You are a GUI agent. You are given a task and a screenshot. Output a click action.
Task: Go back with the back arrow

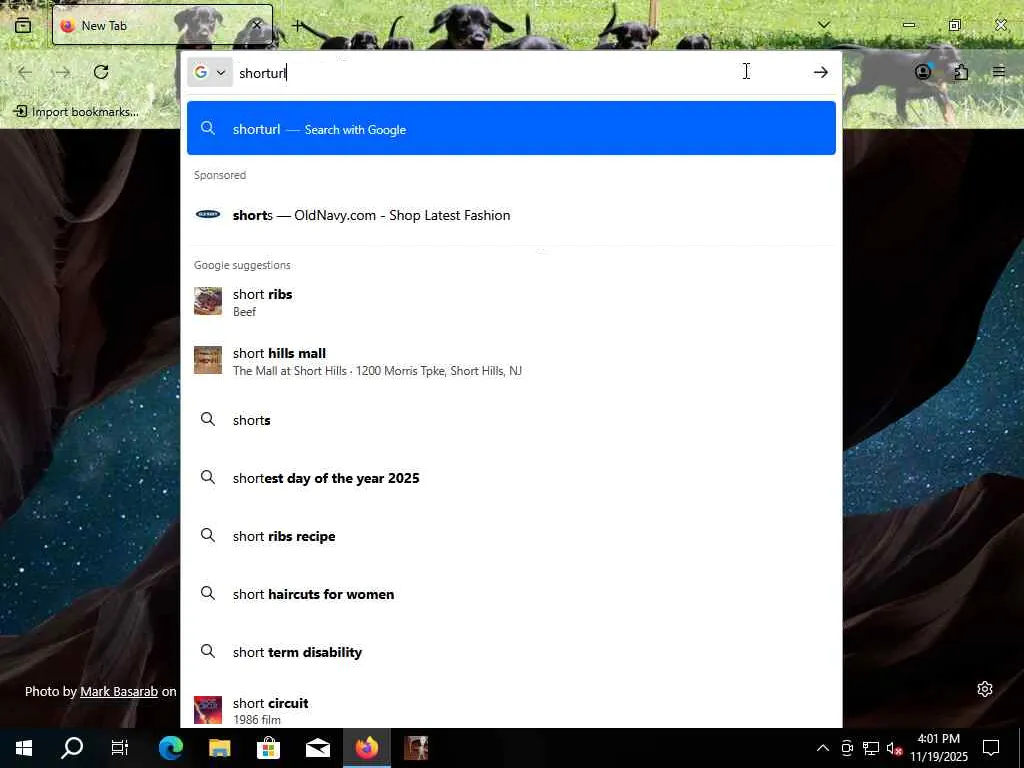(x=25, y=72)
